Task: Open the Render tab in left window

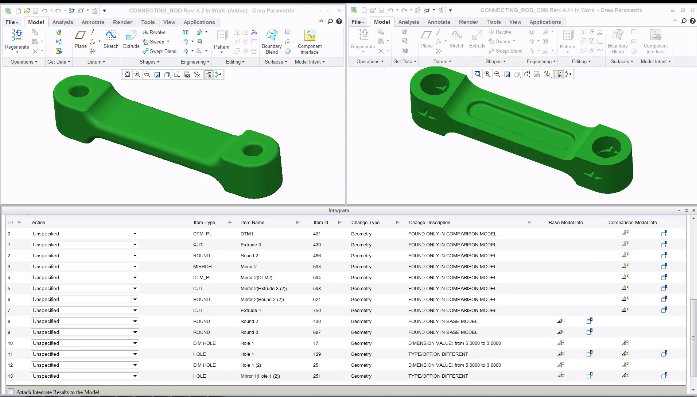Action: [x=122, y=22]
